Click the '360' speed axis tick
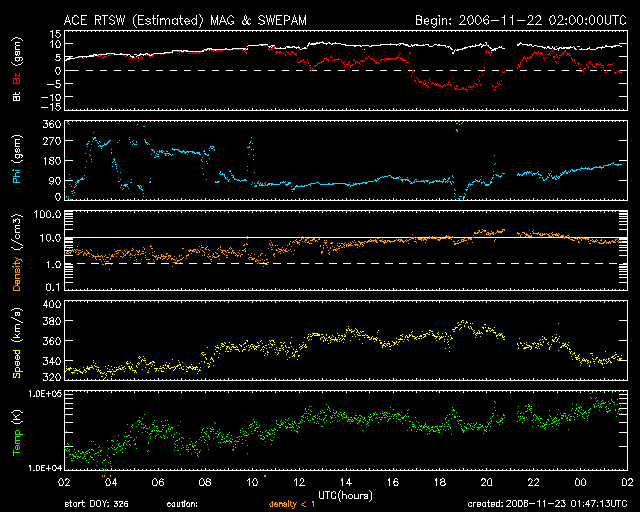The image size is (640, 512). (x=52, y=341)
